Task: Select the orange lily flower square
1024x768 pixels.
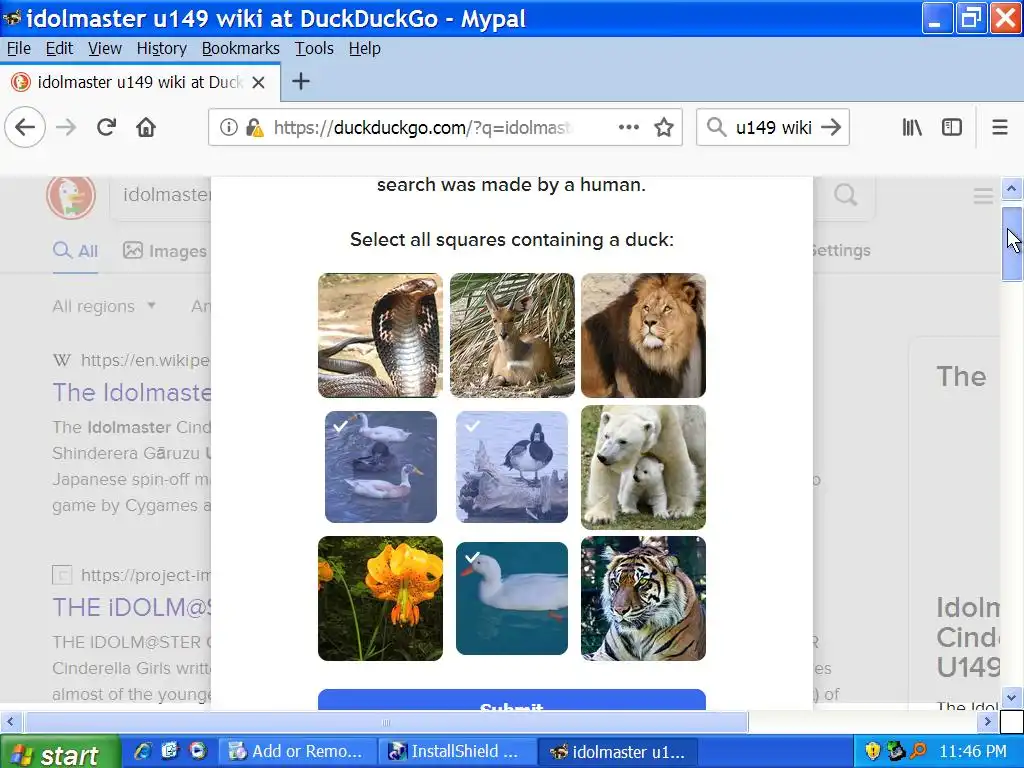Action: 381,598
